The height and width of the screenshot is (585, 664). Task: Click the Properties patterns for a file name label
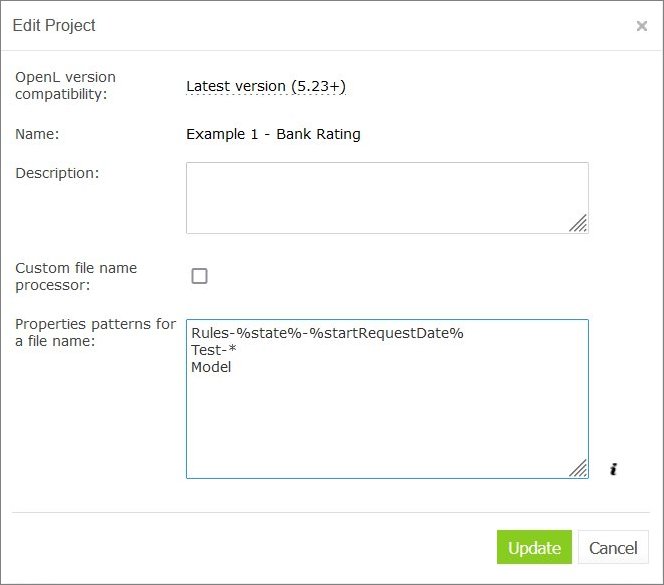tap(95, 332)
